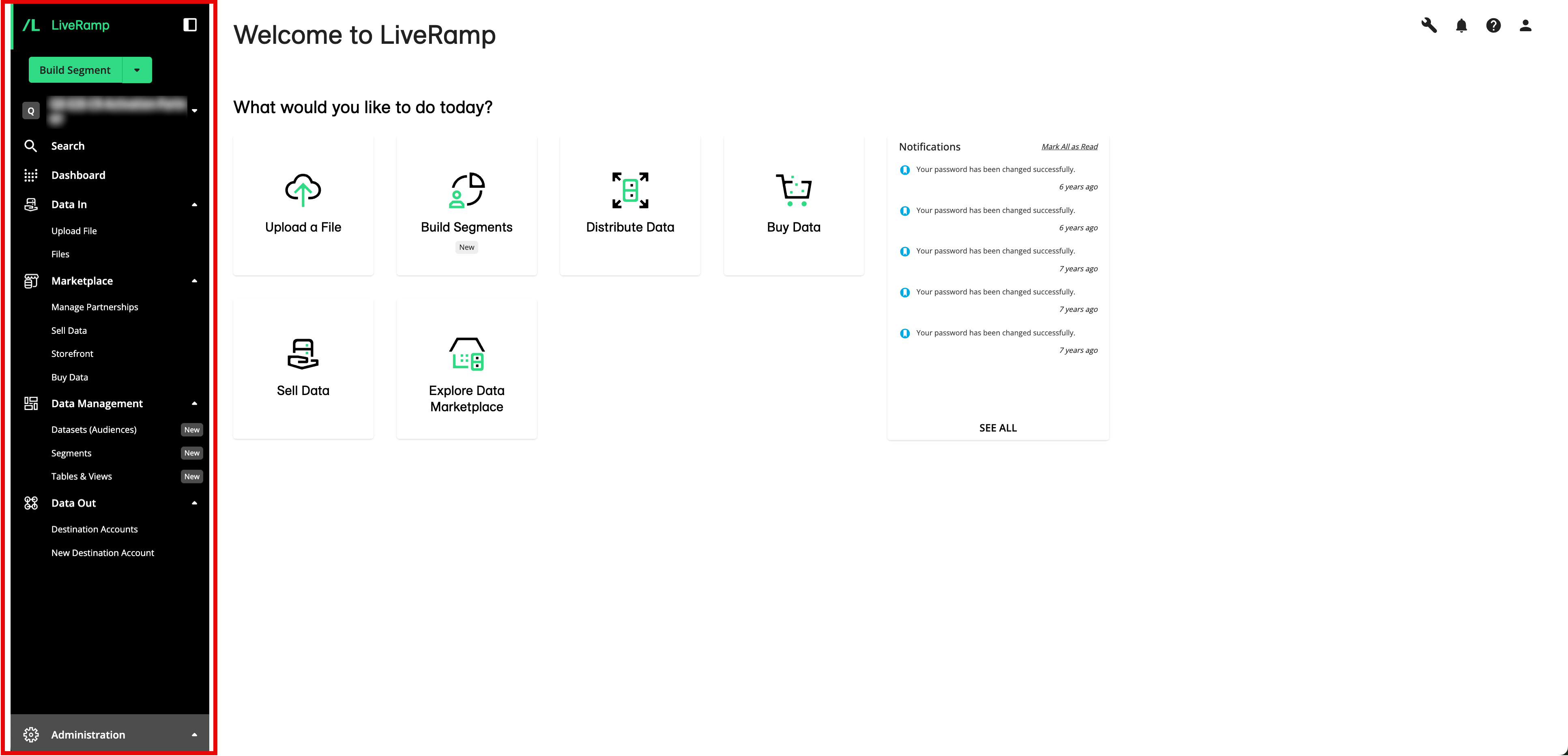
Task: Click the last notification's blue info icon
Action: [x=904, y=333]
